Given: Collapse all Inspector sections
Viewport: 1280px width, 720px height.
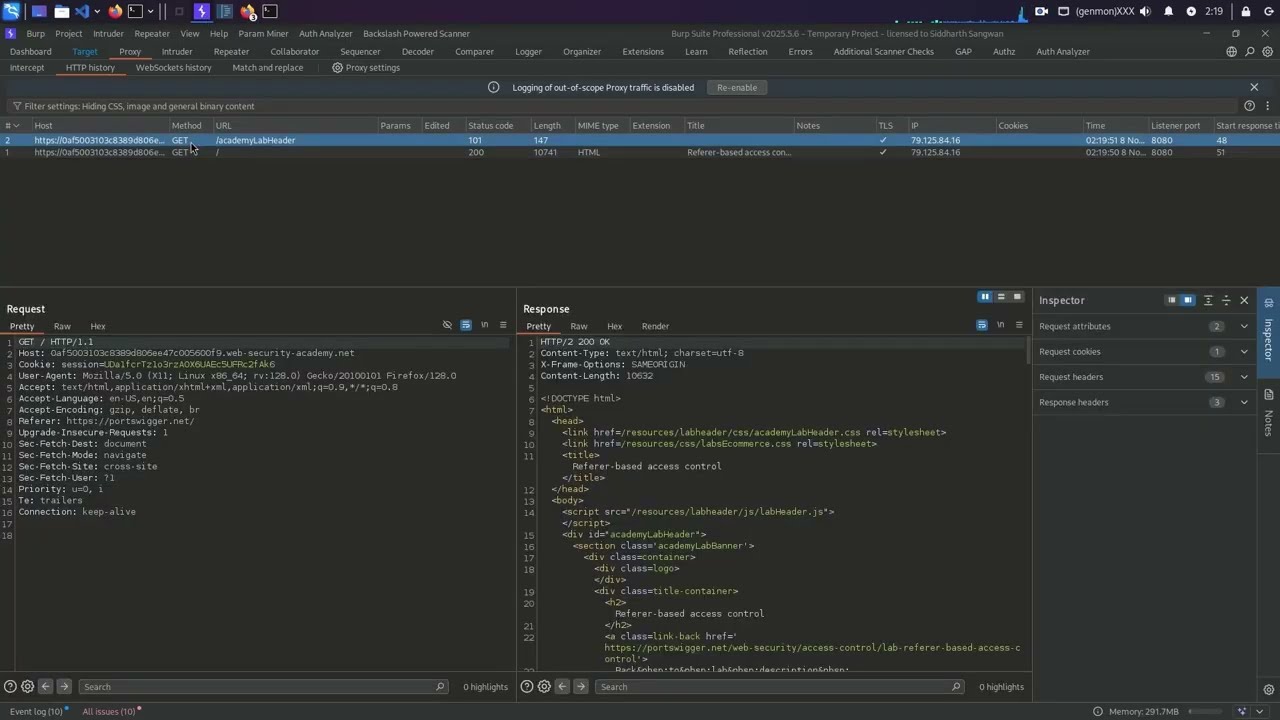Looking at the screenshot, I should (1226, 300).
